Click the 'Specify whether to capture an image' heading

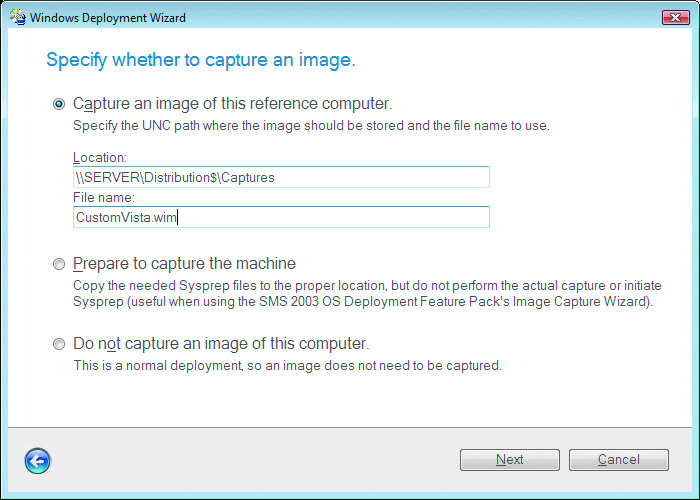(x=201, y=59)
